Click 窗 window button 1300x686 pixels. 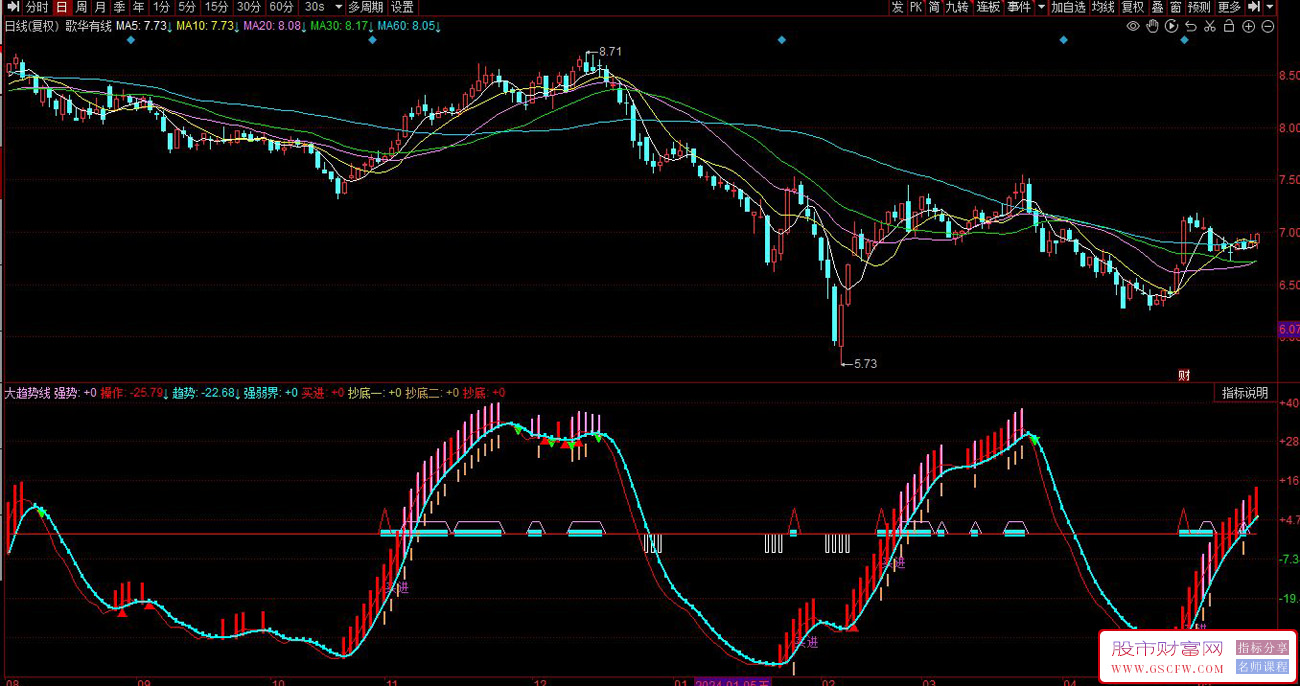tap(1175, 7)
